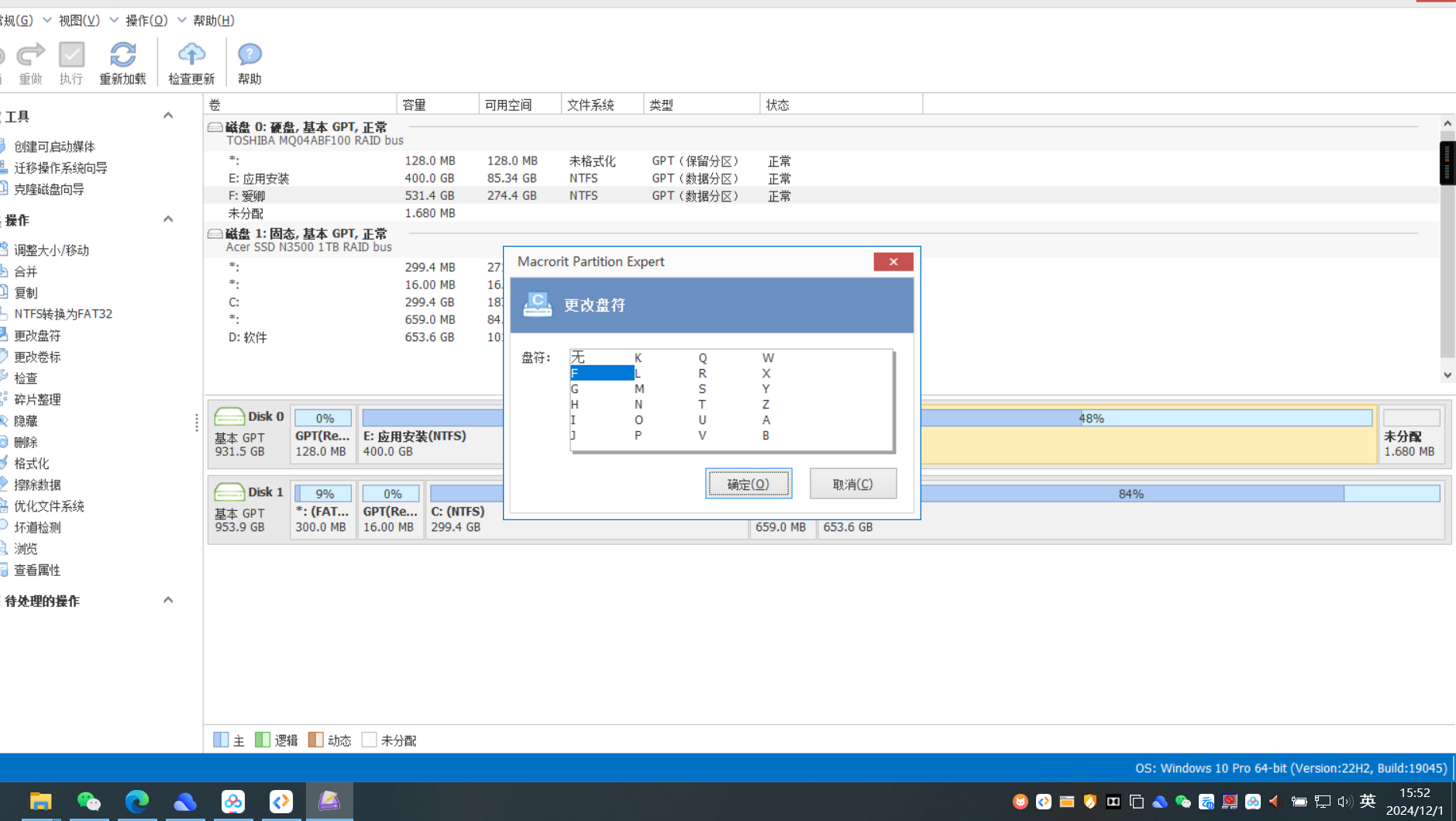The width and height of the screenshot is (1456, 821).
Task: Click volume speaker icon in system tray
Action: (1344, 802)
